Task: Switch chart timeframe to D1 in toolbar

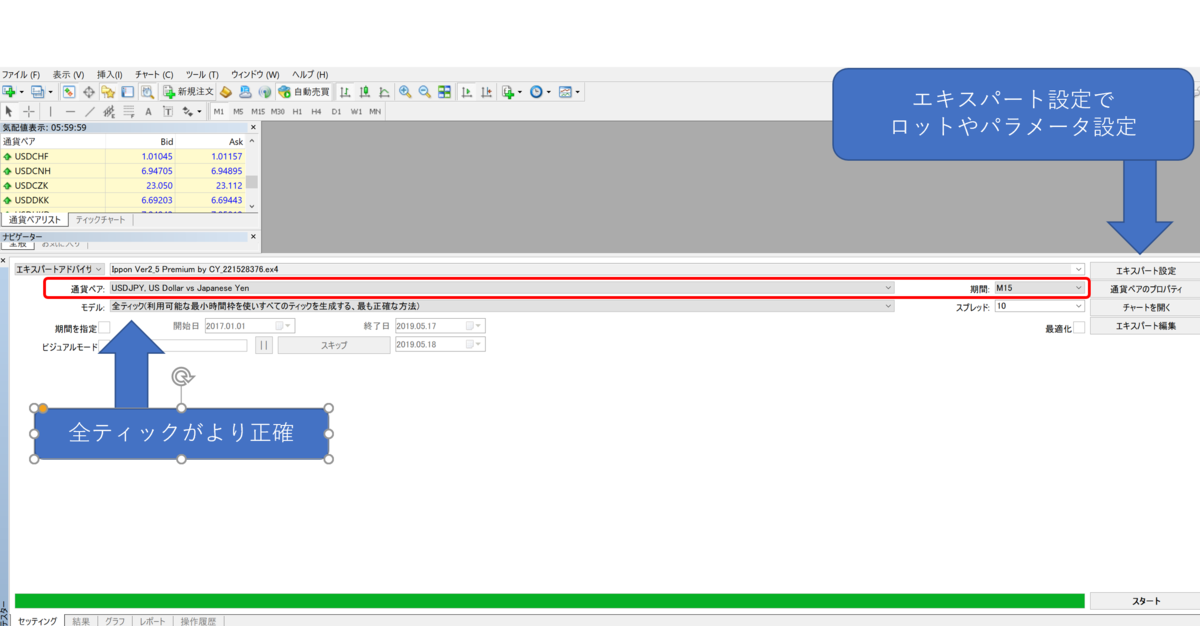Action: pos(336,111)
